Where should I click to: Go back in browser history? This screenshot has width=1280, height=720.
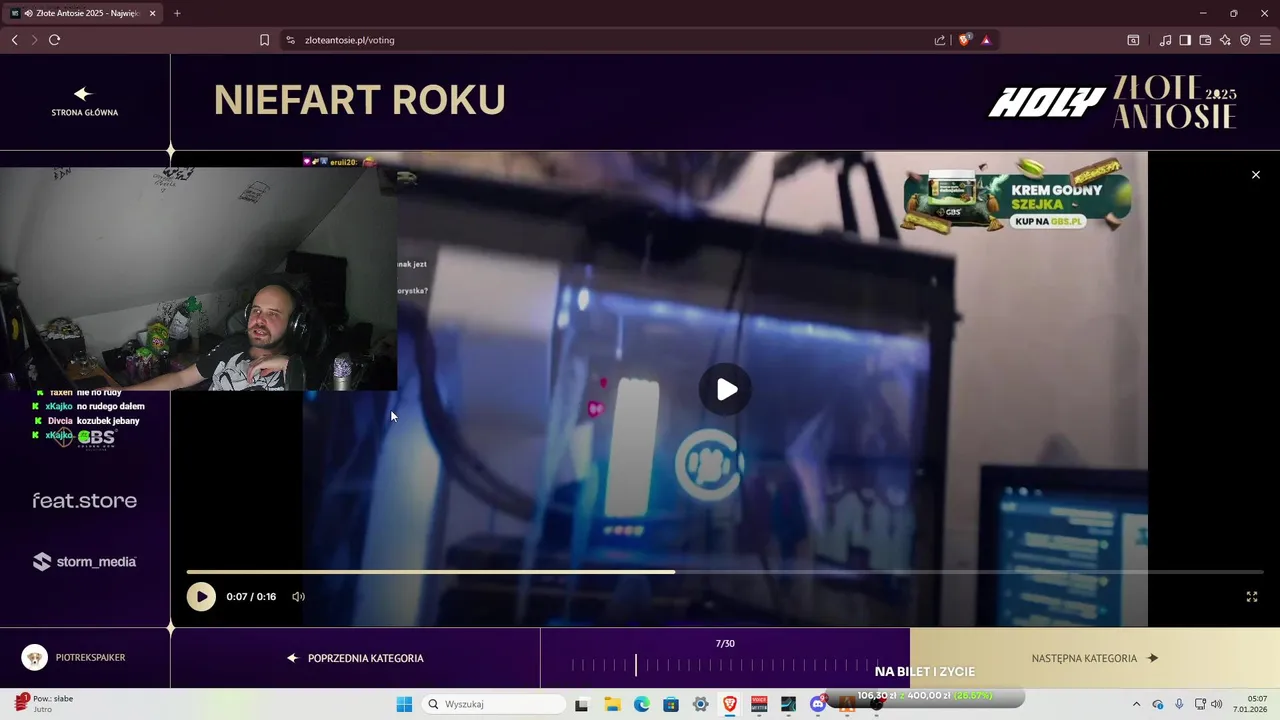click(14, 40)
